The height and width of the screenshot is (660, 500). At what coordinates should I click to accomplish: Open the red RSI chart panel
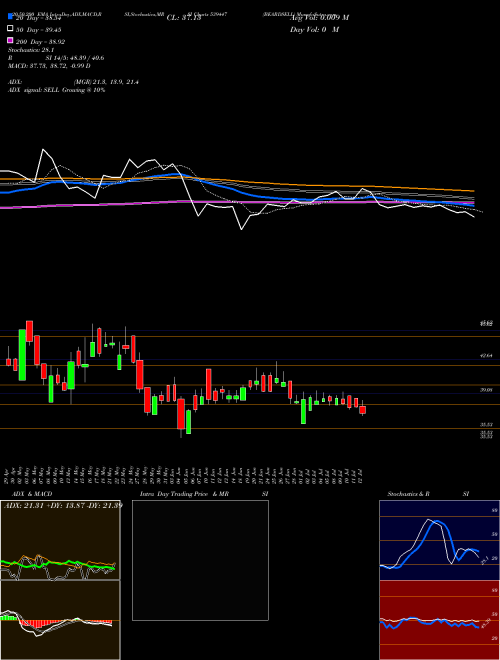click(439, 620)
